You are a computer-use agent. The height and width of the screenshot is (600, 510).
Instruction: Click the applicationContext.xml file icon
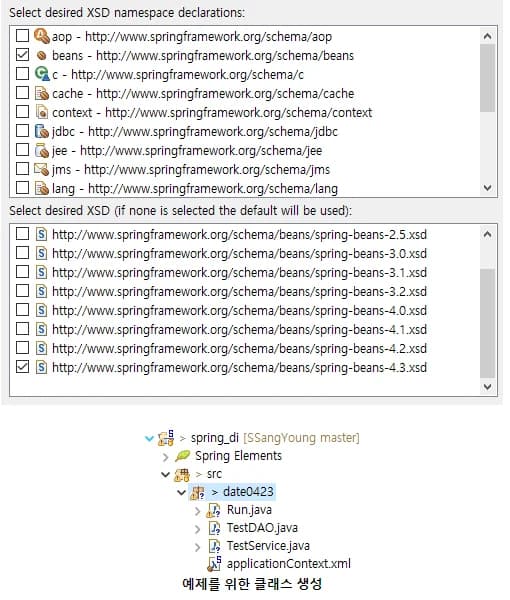point(214,563)
